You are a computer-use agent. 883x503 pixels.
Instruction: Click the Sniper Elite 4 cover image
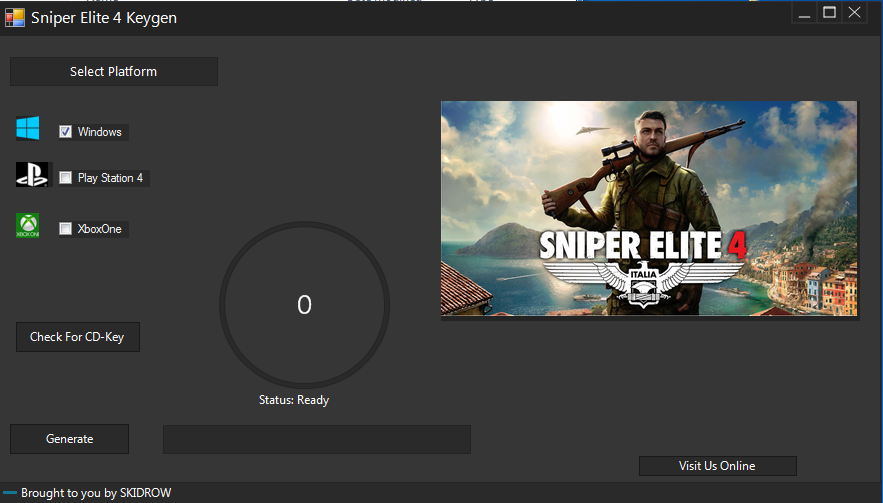click(x=649, y=208)
